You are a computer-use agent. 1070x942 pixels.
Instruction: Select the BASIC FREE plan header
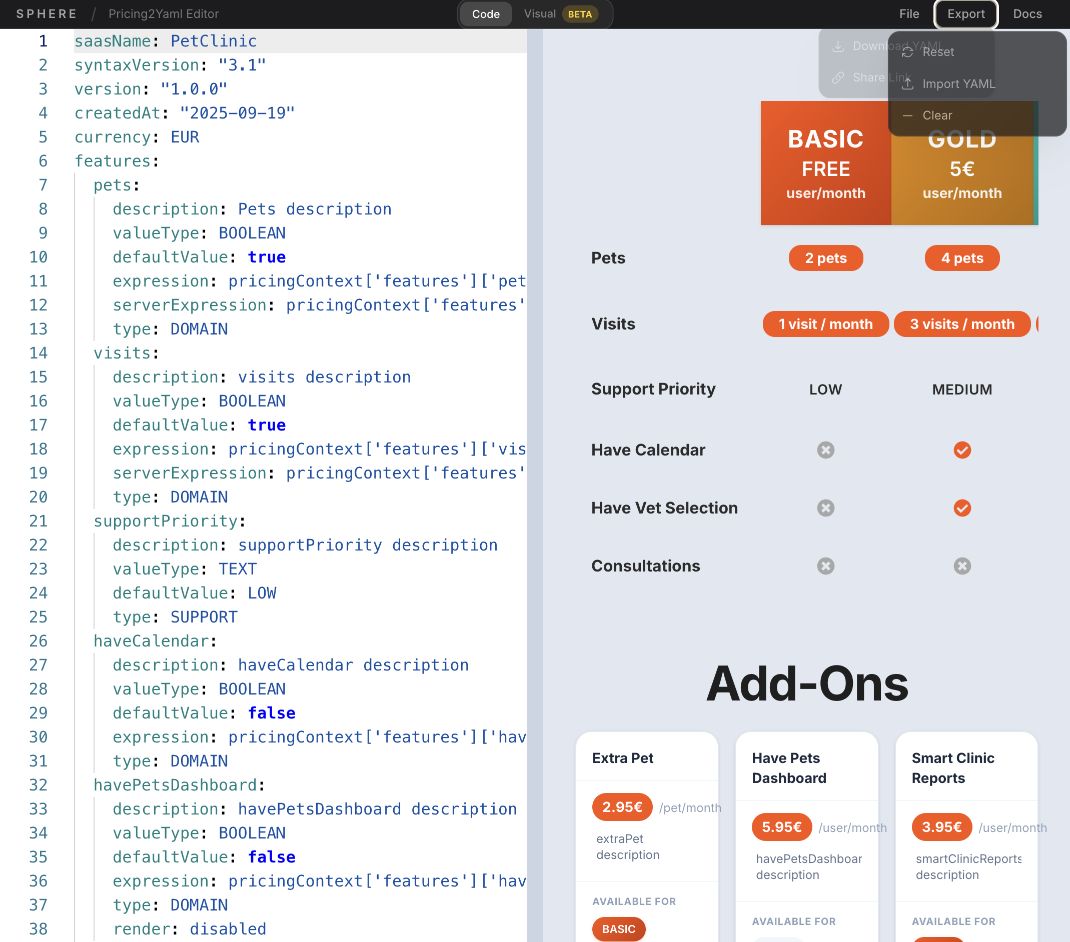(826, 163)
